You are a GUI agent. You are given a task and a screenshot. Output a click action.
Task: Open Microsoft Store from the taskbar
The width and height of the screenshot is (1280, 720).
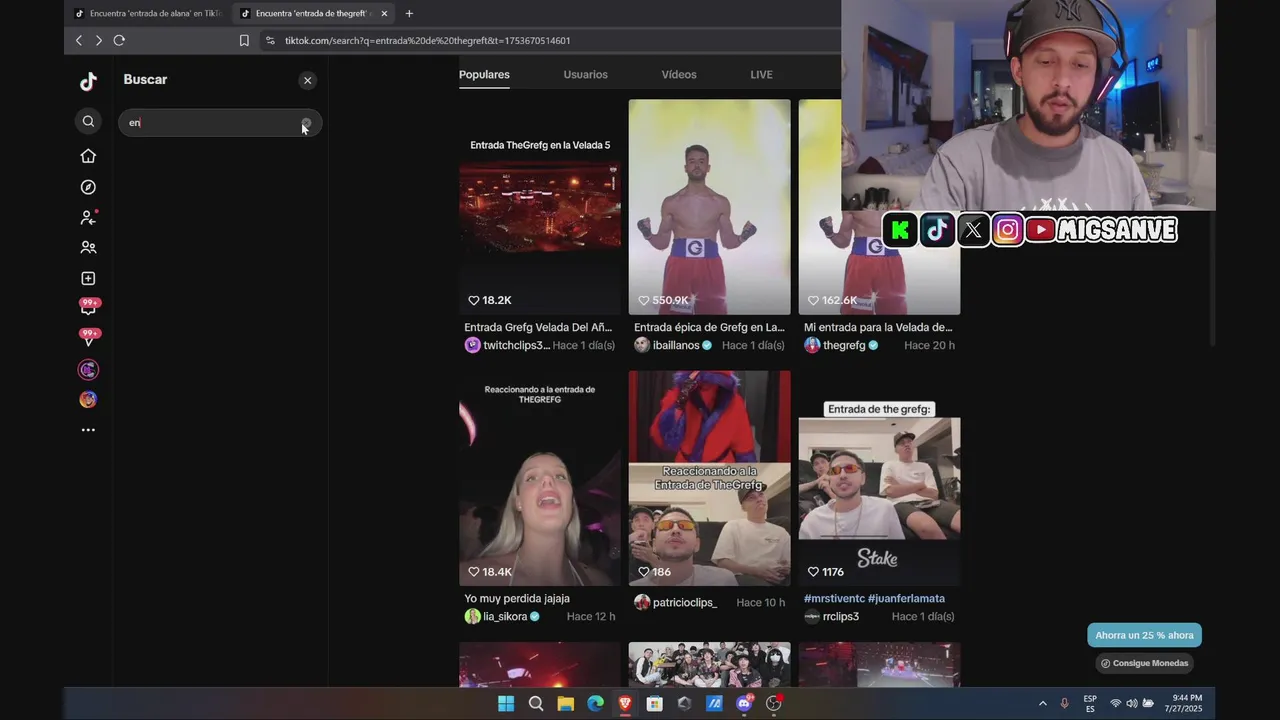point(654,703)
